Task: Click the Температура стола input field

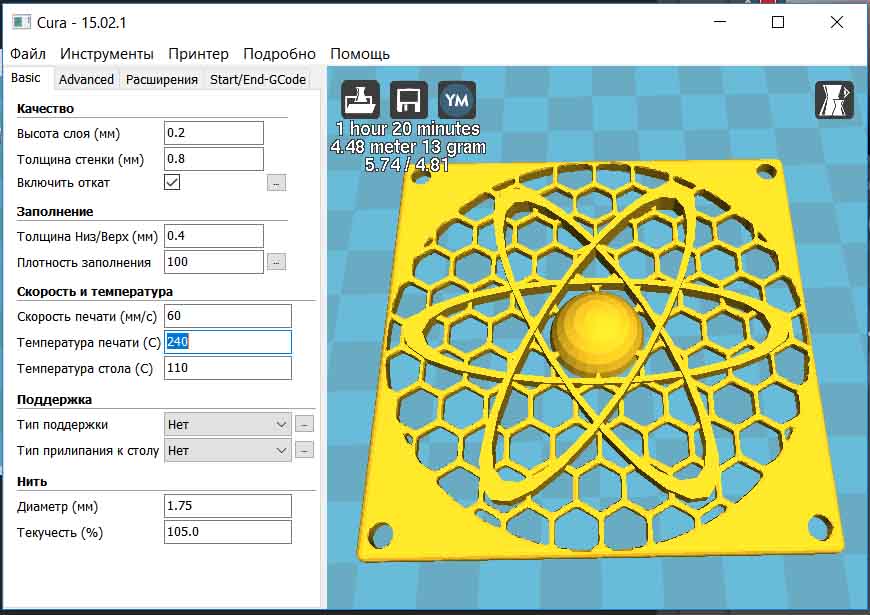Action: pyautogui.click(x=227, y=368)
